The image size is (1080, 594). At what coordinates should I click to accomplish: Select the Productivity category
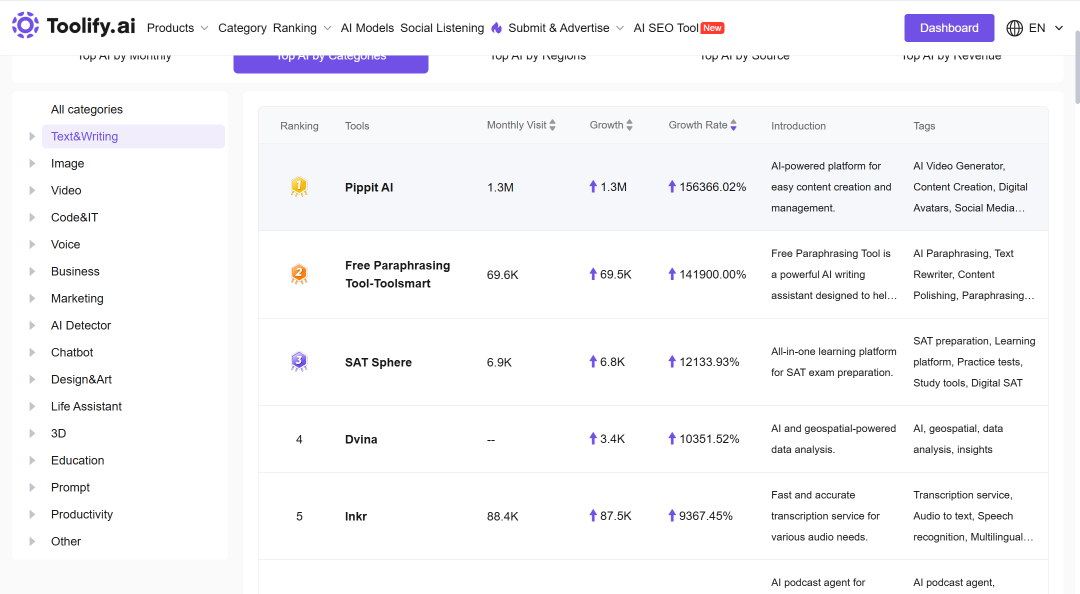tap(82, 514)
